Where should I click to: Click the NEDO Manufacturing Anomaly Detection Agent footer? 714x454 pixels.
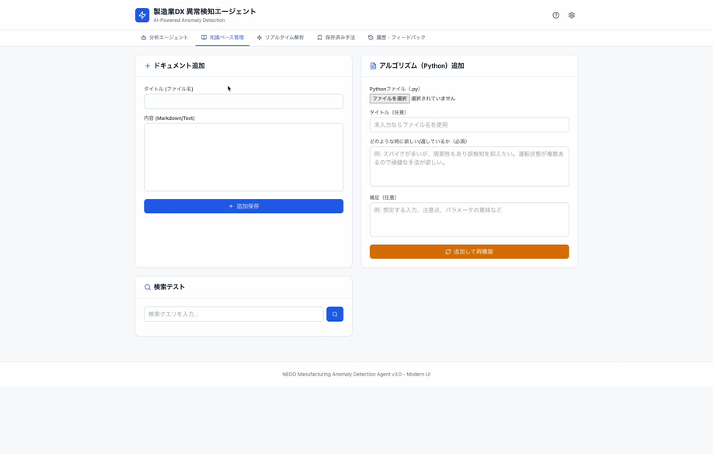(x=357, y=374)
